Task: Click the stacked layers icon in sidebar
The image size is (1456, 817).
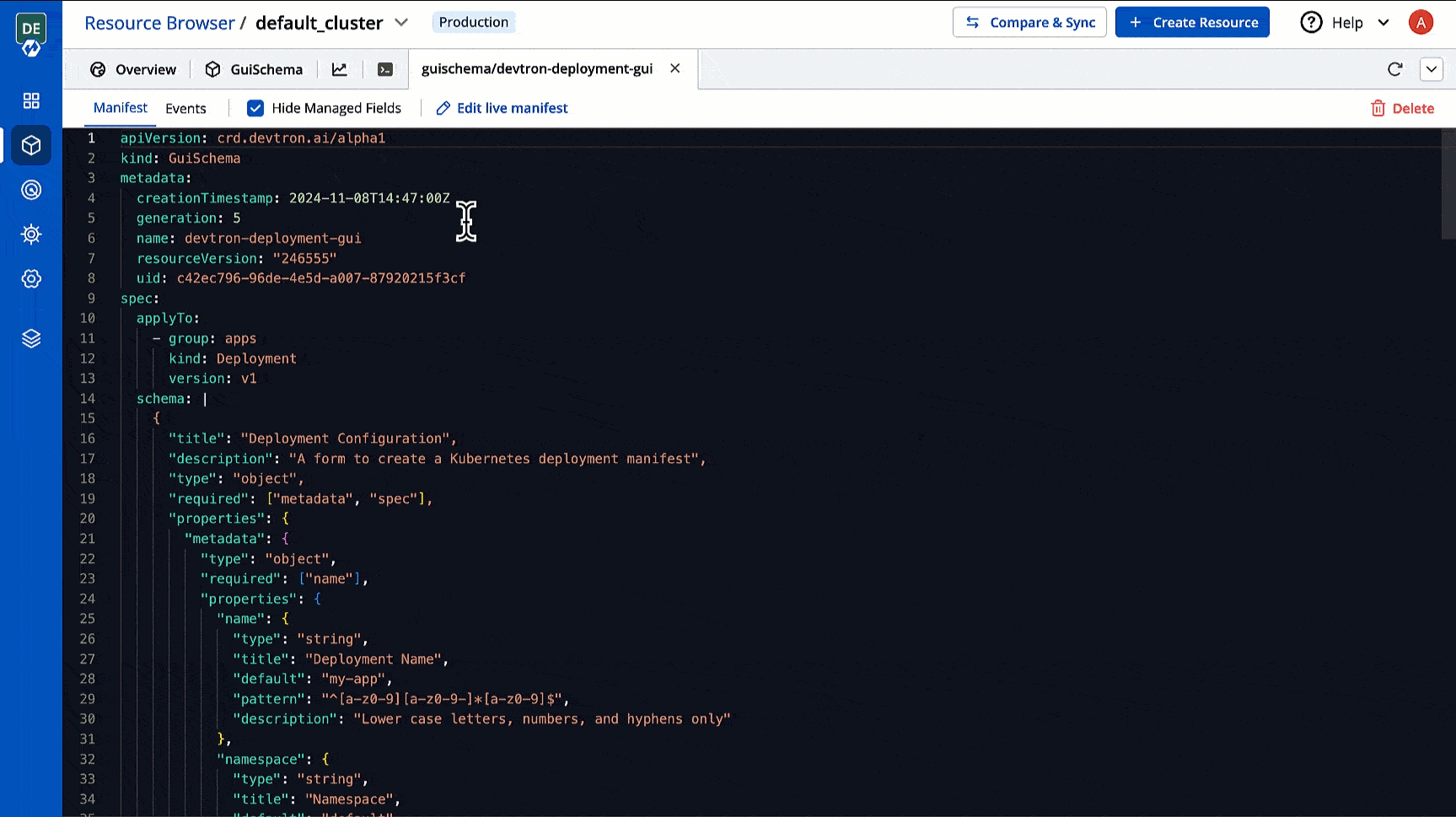Action: [x=31, y=339]
